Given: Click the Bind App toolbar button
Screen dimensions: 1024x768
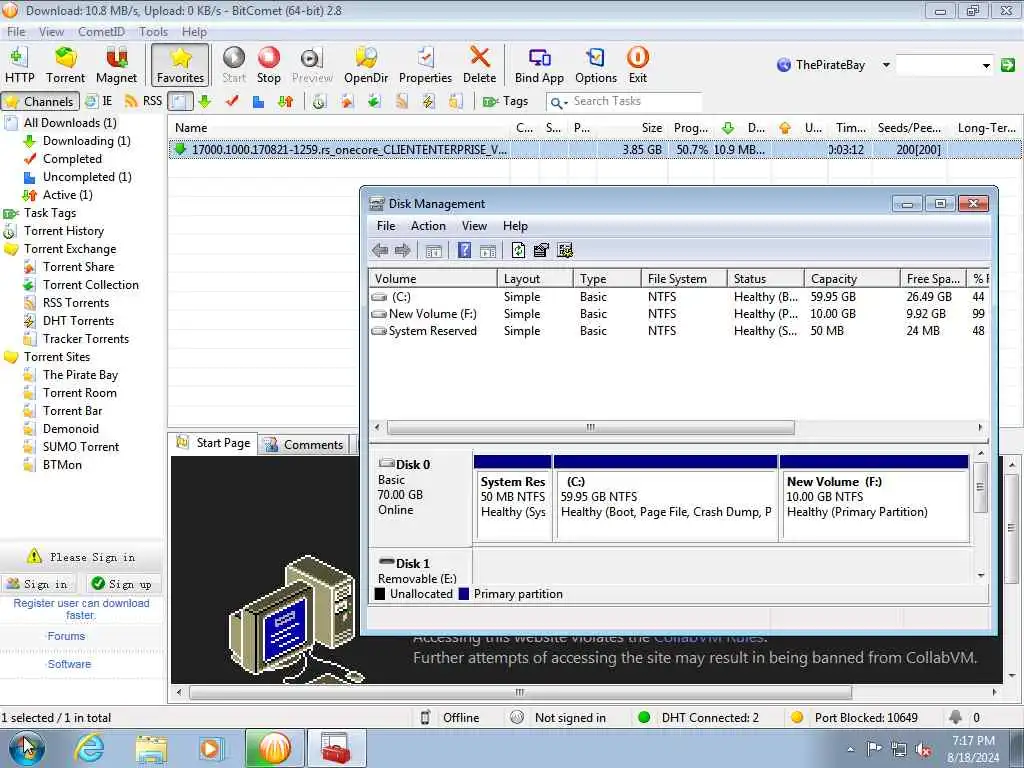Looking at the screenshot, I should coord(539,65).
